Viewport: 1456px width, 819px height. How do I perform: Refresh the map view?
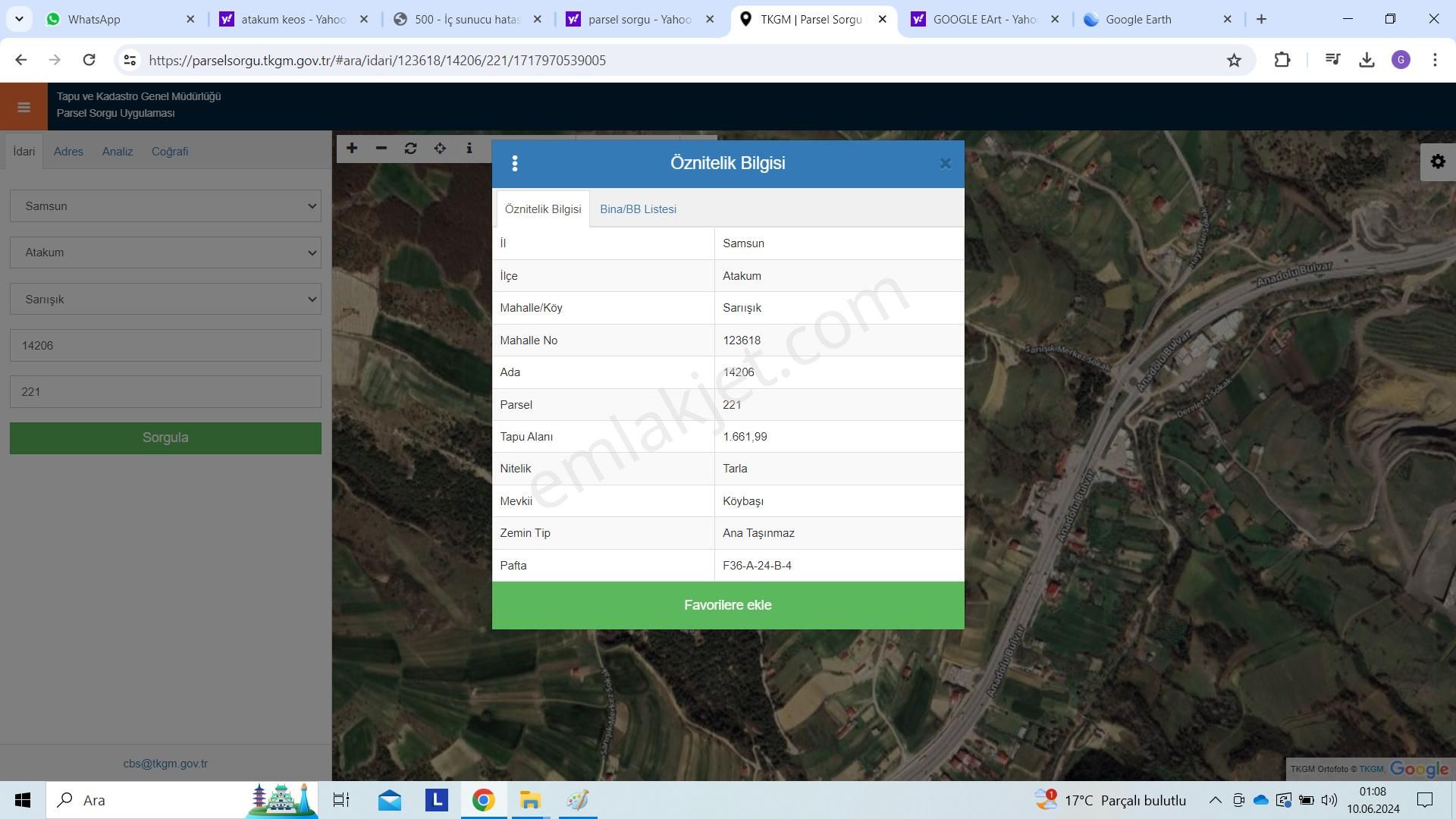point(410,149)
